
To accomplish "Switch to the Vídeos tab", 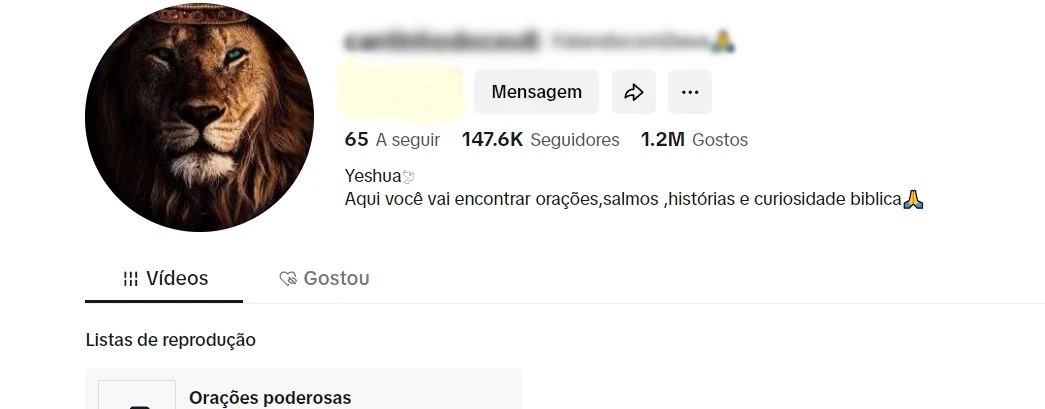I will [164, 278].
